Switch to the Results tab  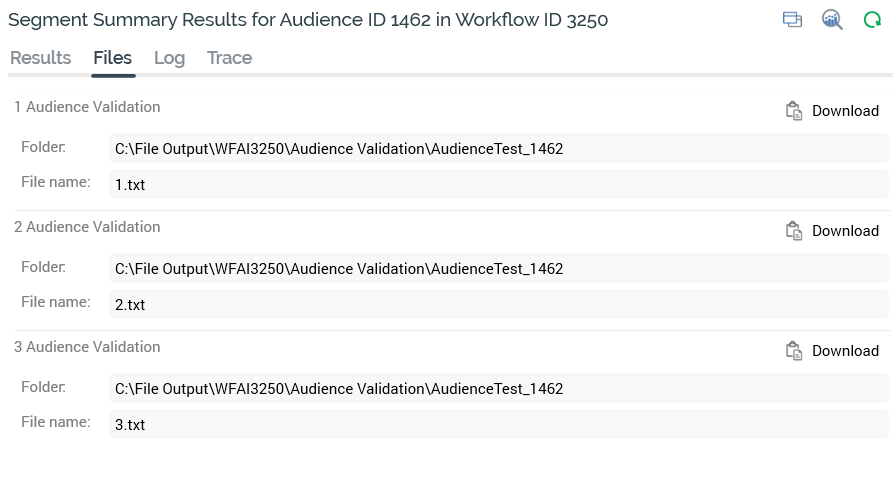40,58
